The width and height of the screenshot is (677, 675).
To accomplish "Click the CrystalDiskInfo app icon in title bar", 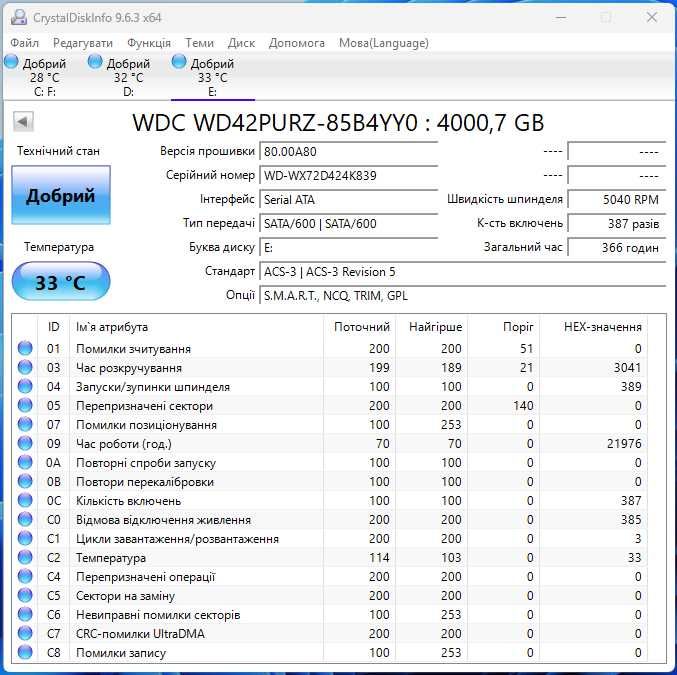I will point(19,17).
